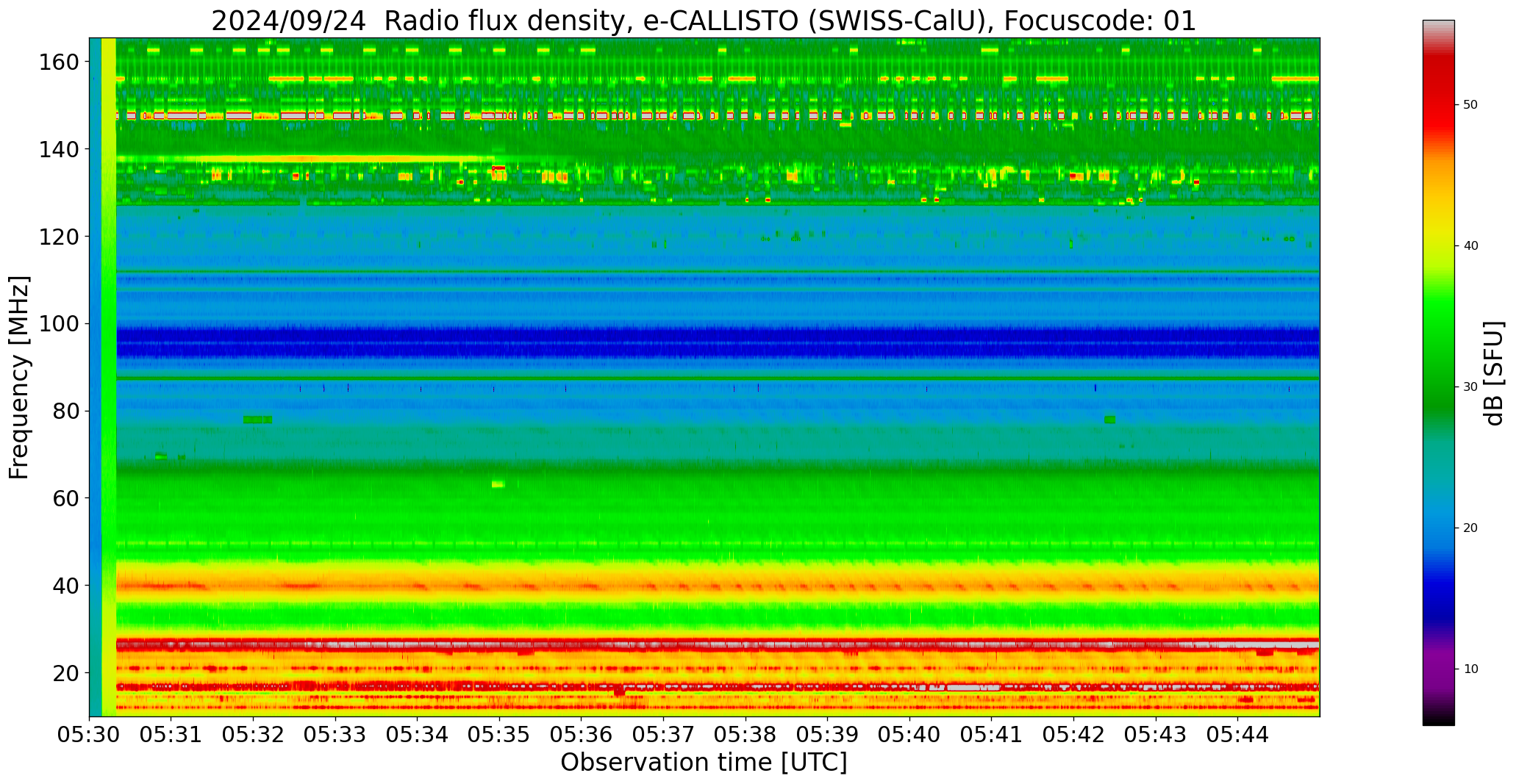
Task: Click the 05:44 time tick label
Action: pos(1237,735)
